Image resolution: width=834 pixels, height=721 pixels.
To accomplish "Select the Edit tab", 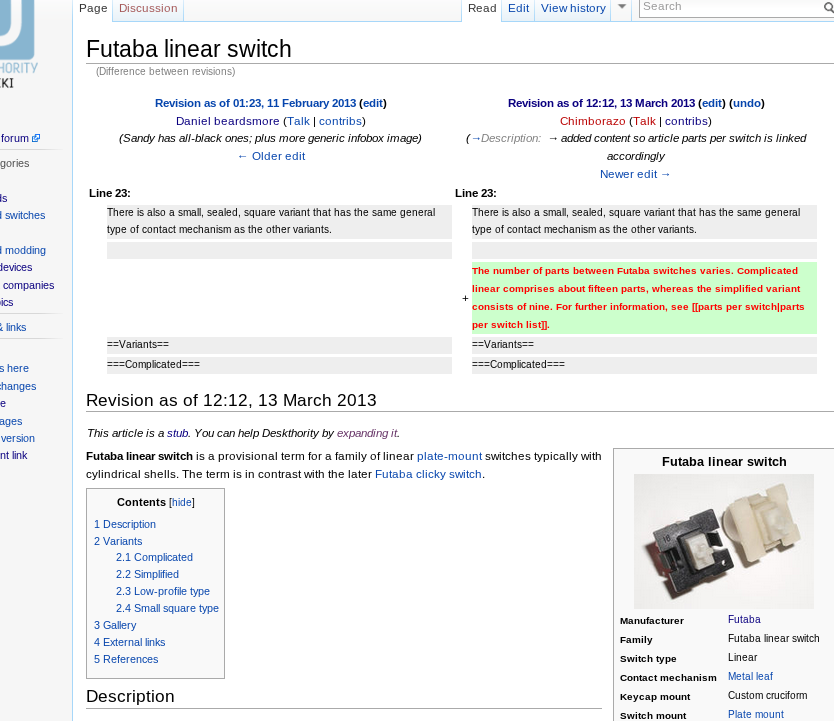I will point(518,8).
